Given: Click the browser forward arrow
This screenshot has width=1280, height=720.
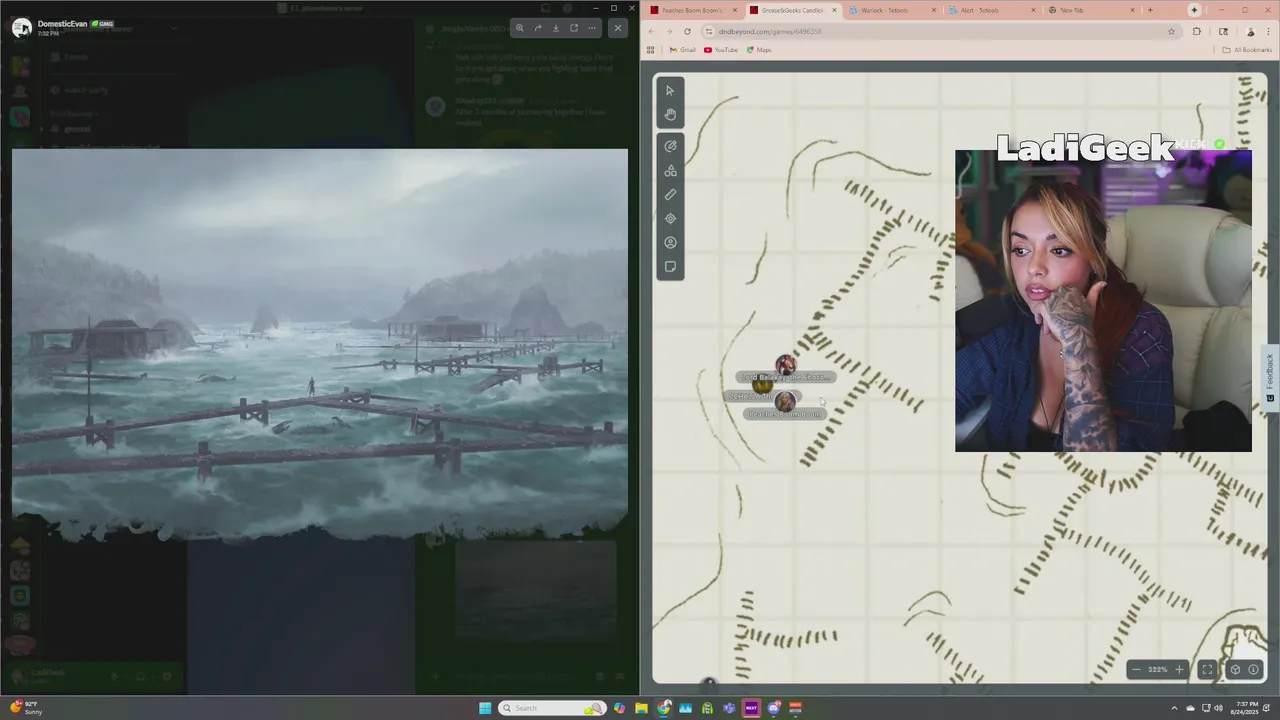Looking at the screenshot, I should [x=669, y=31].
